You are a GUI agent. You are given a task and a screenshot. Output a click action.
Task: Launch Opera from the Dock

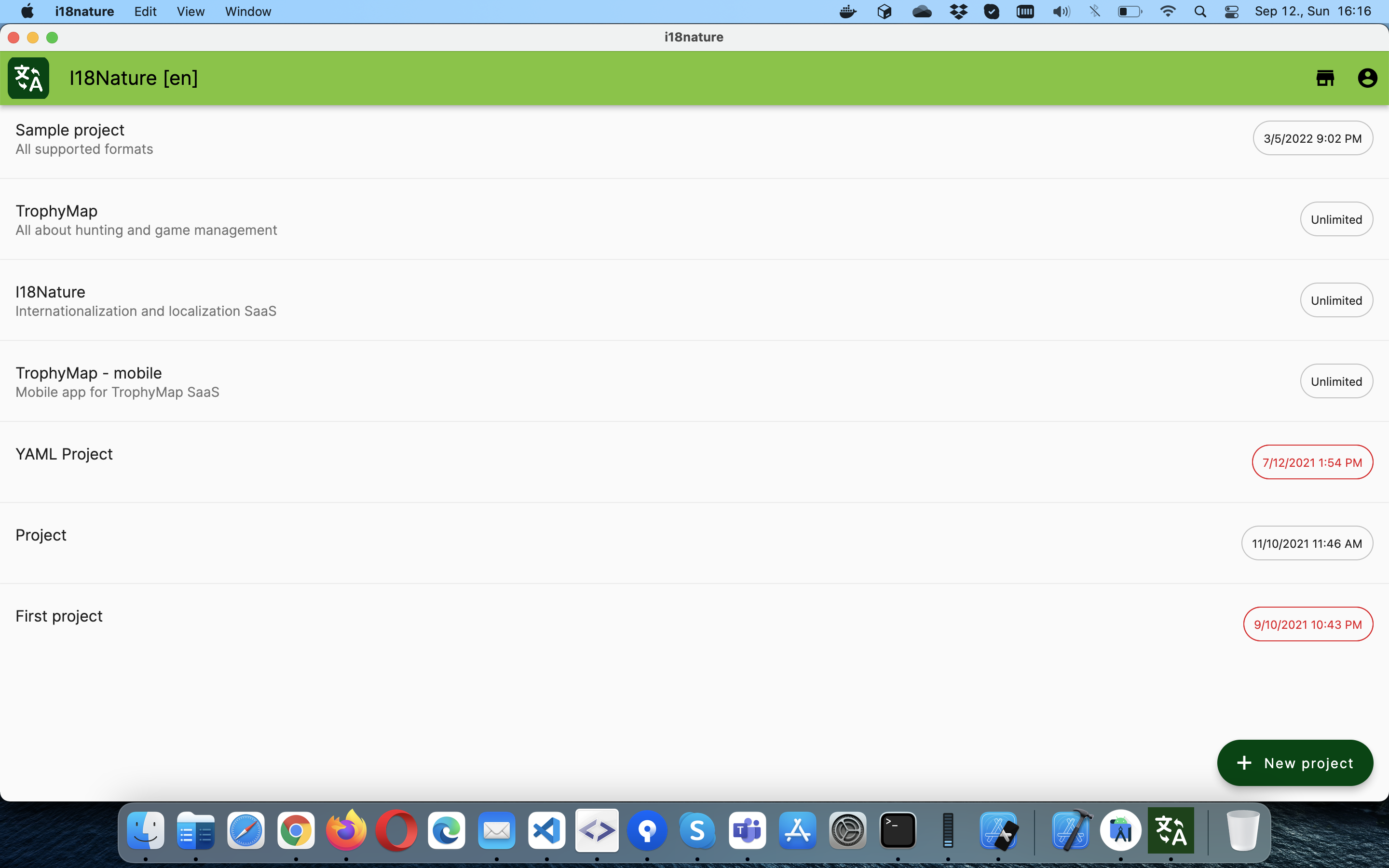pyautogui.click(x=396, y=830)
